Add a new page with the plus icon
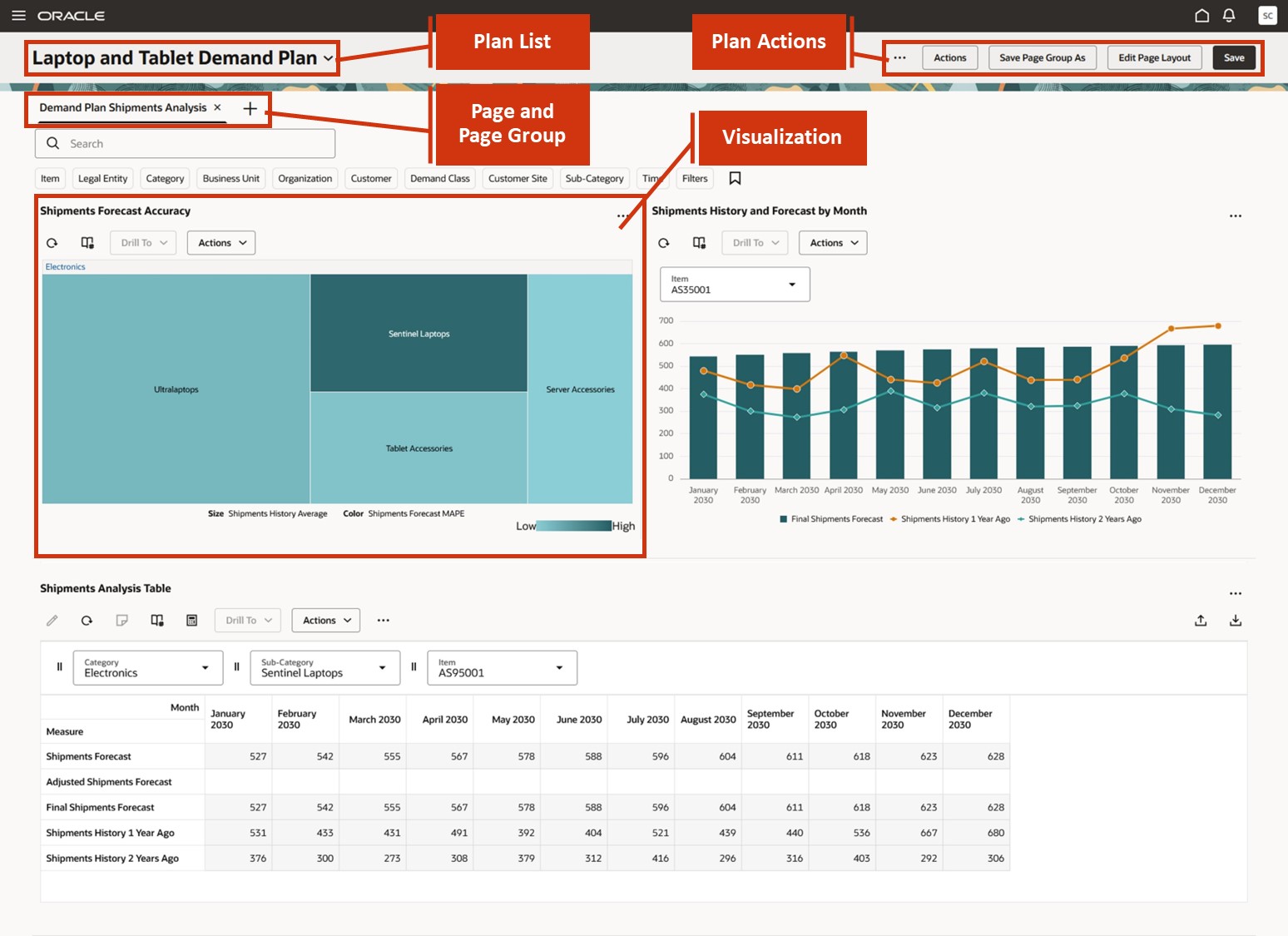Viewport: 1288px width, 936px height. tap(250, 108)
